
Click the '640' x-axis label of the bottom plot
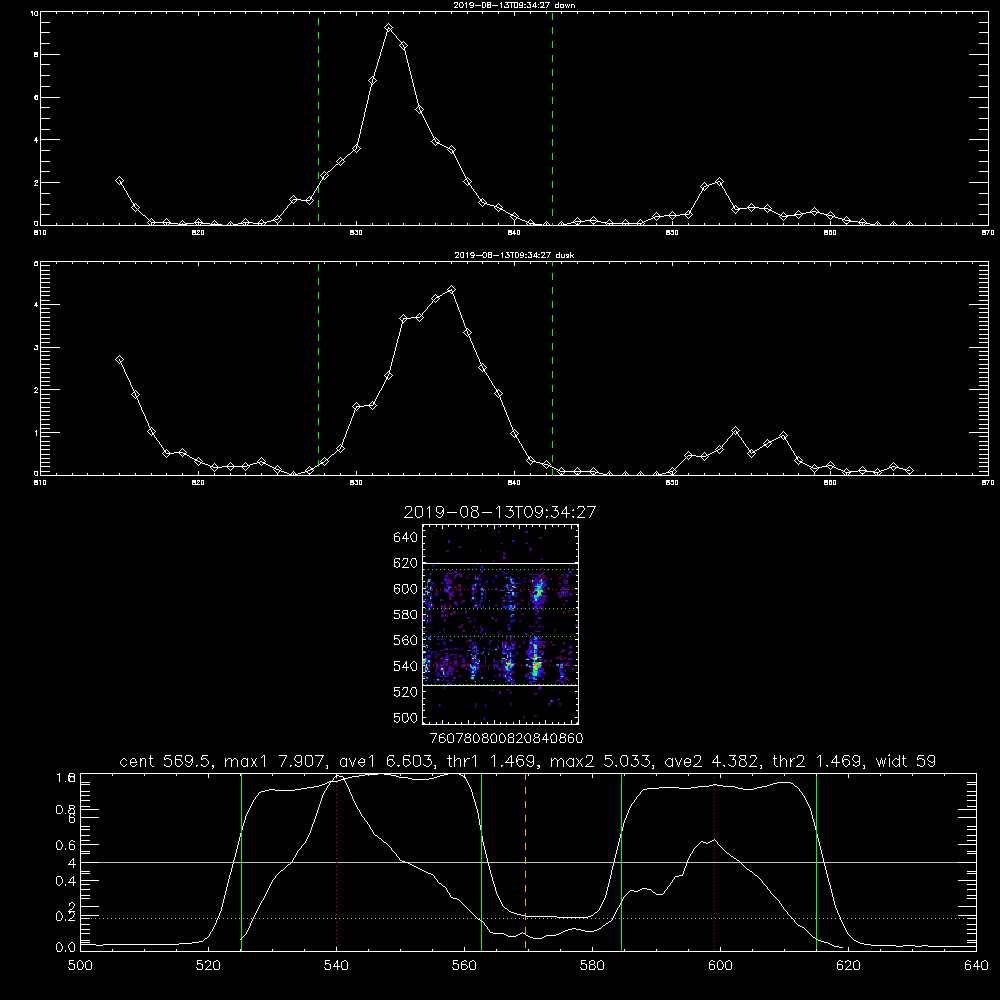[976, 966]
